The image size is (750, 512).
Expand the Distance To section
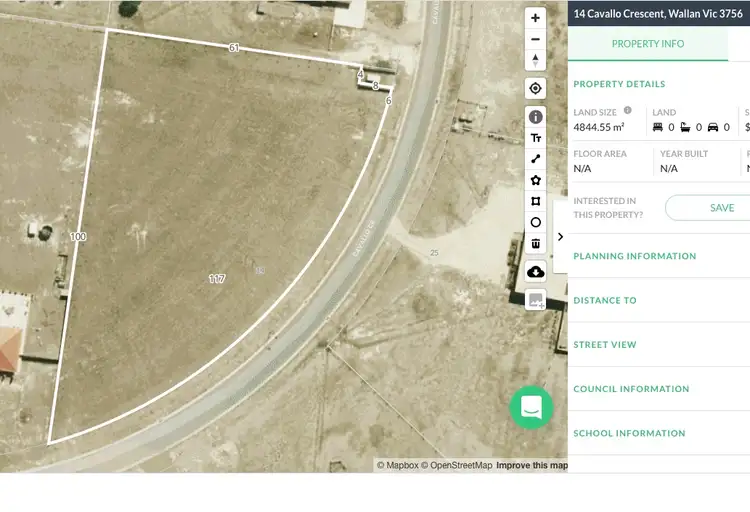click(605, 300)
